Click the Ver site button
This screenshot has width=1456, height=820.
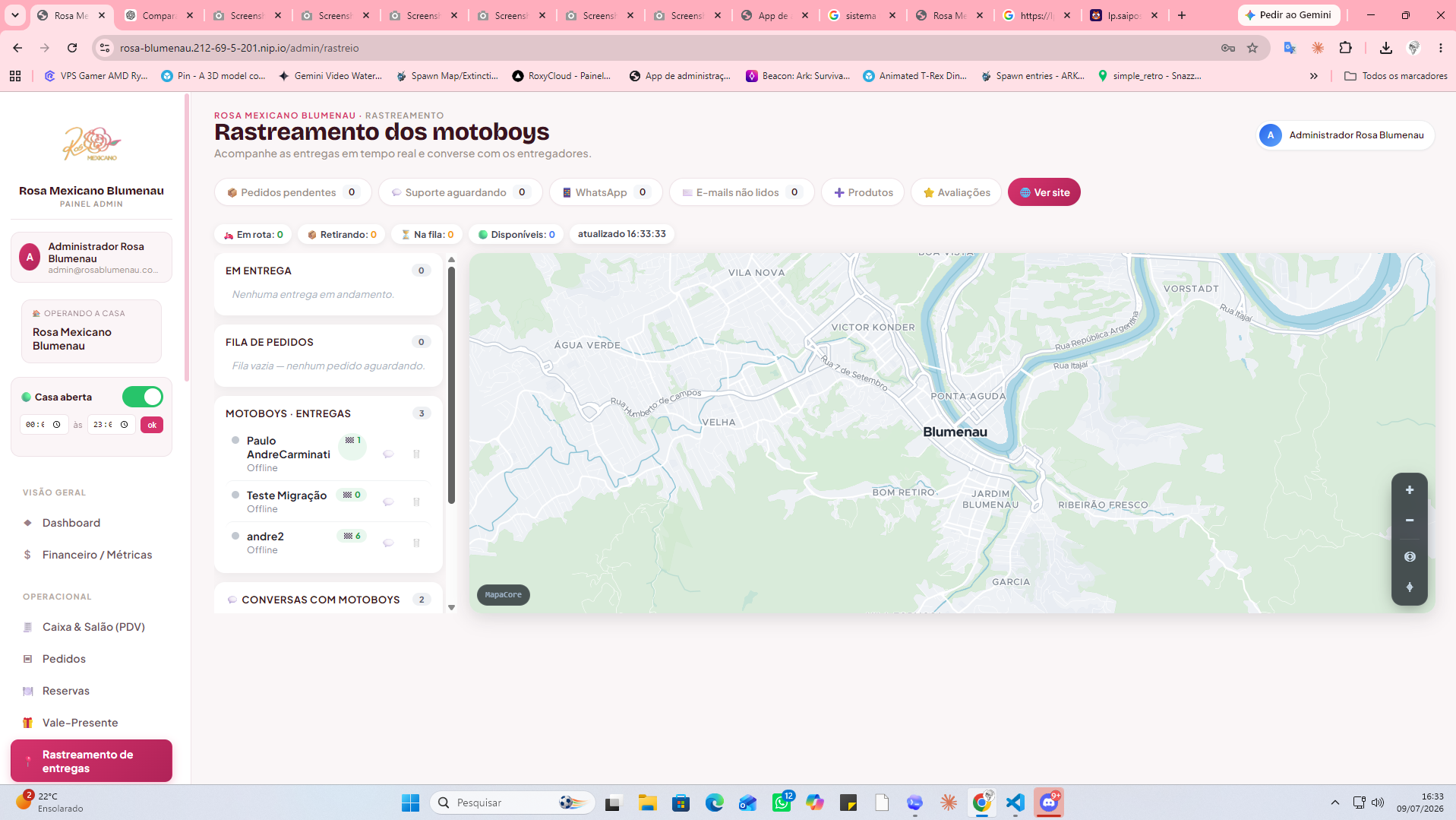(1044, 192)
